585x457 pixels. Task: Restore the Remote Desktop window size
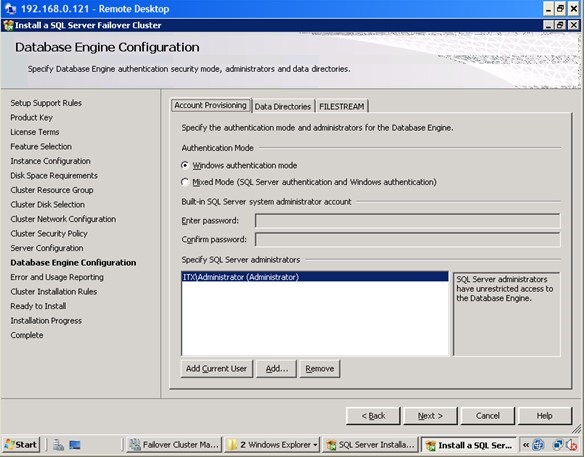point(560,9)
